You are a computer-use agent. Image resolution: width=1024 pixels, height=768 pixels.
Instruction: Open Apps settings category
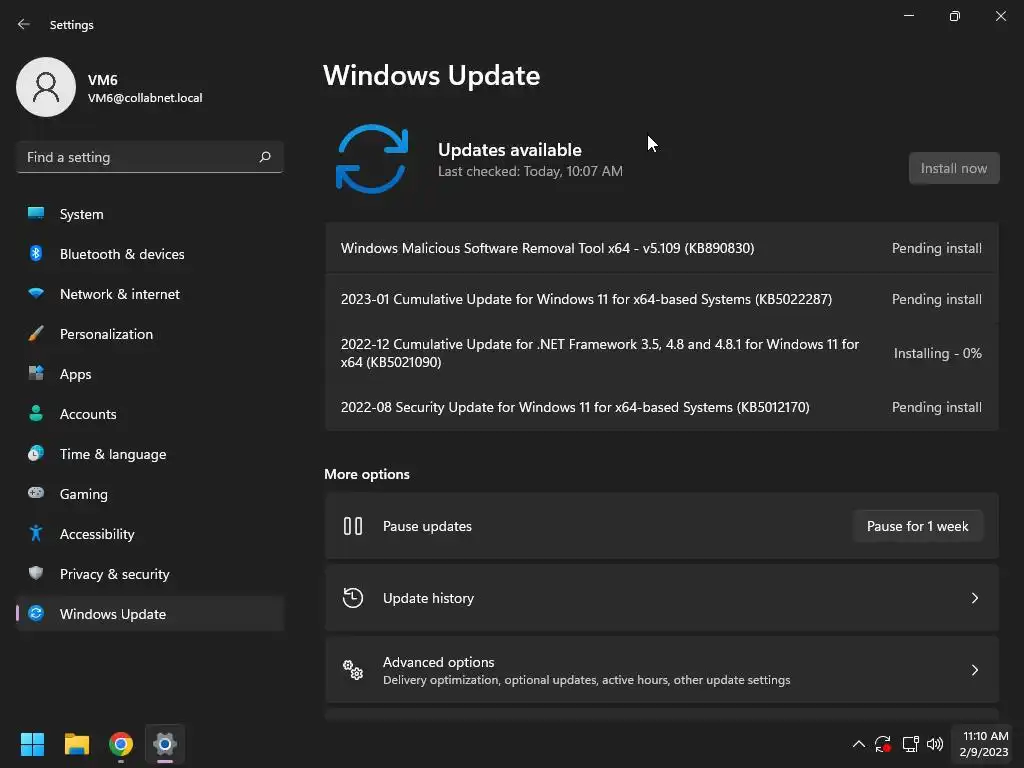[150, 374]
